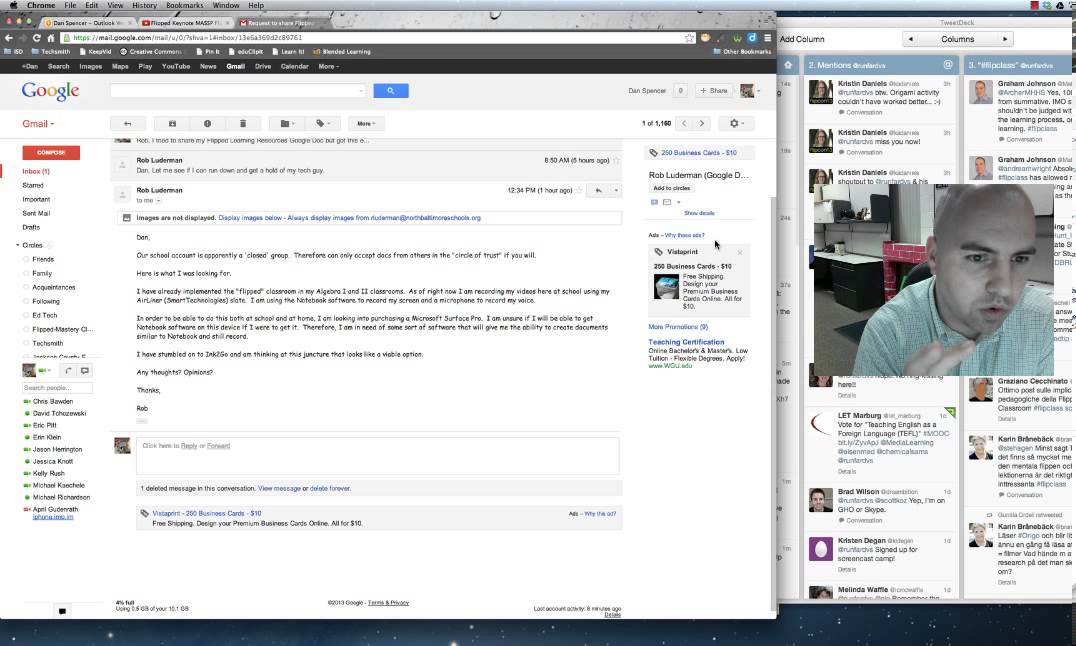1076x646 pixels.
Task: Click the Search people field
Action: (x=57, y=388)
